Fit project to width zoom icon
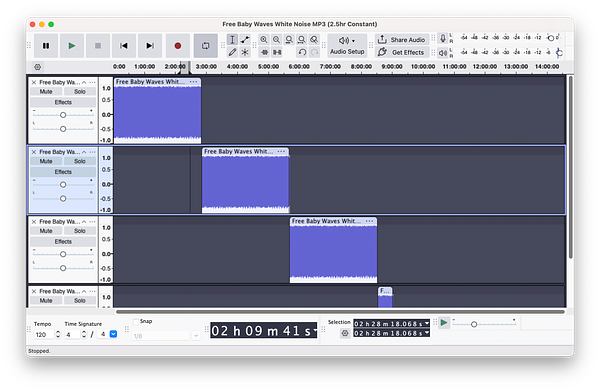This screenshot has height=391, width=600. [x=302, y=39]
